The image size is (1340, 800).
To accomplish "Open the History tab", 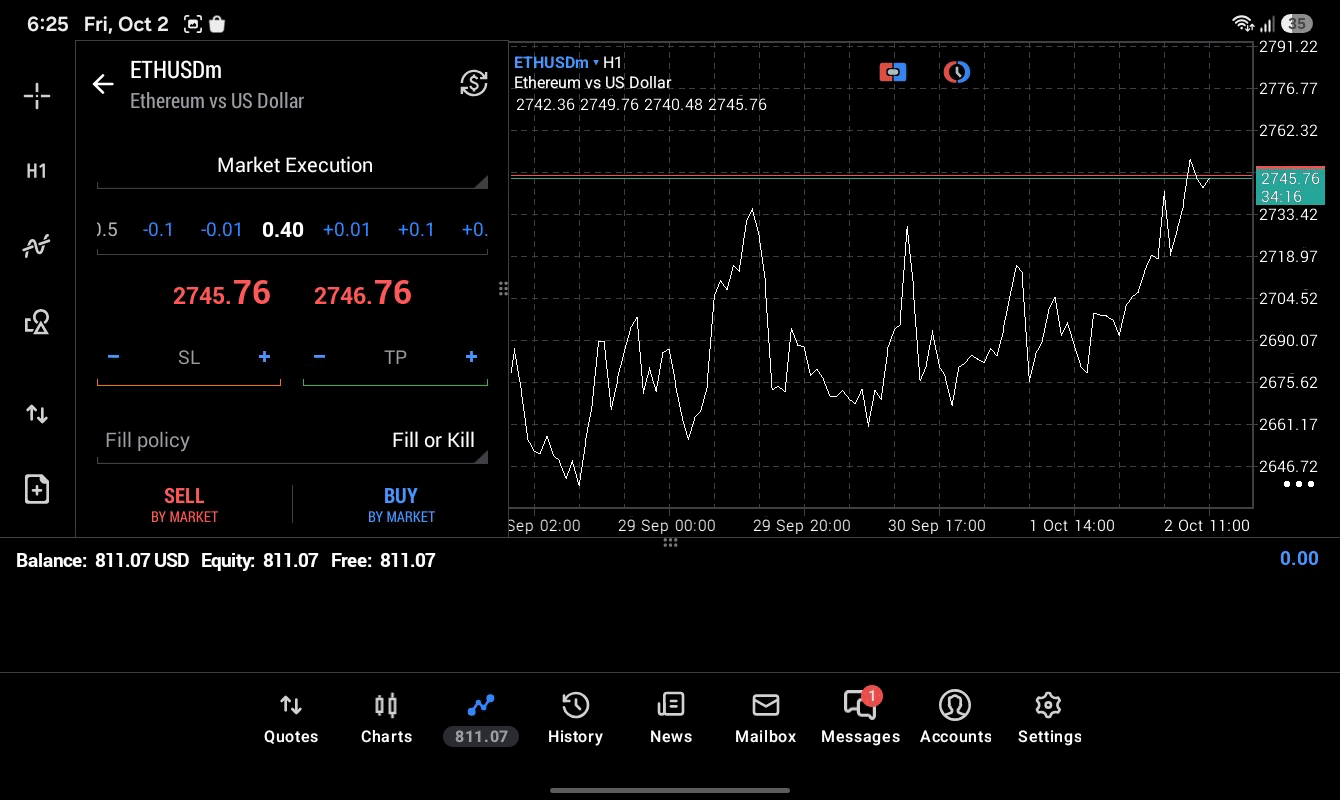I will click(x=575, y=719).
